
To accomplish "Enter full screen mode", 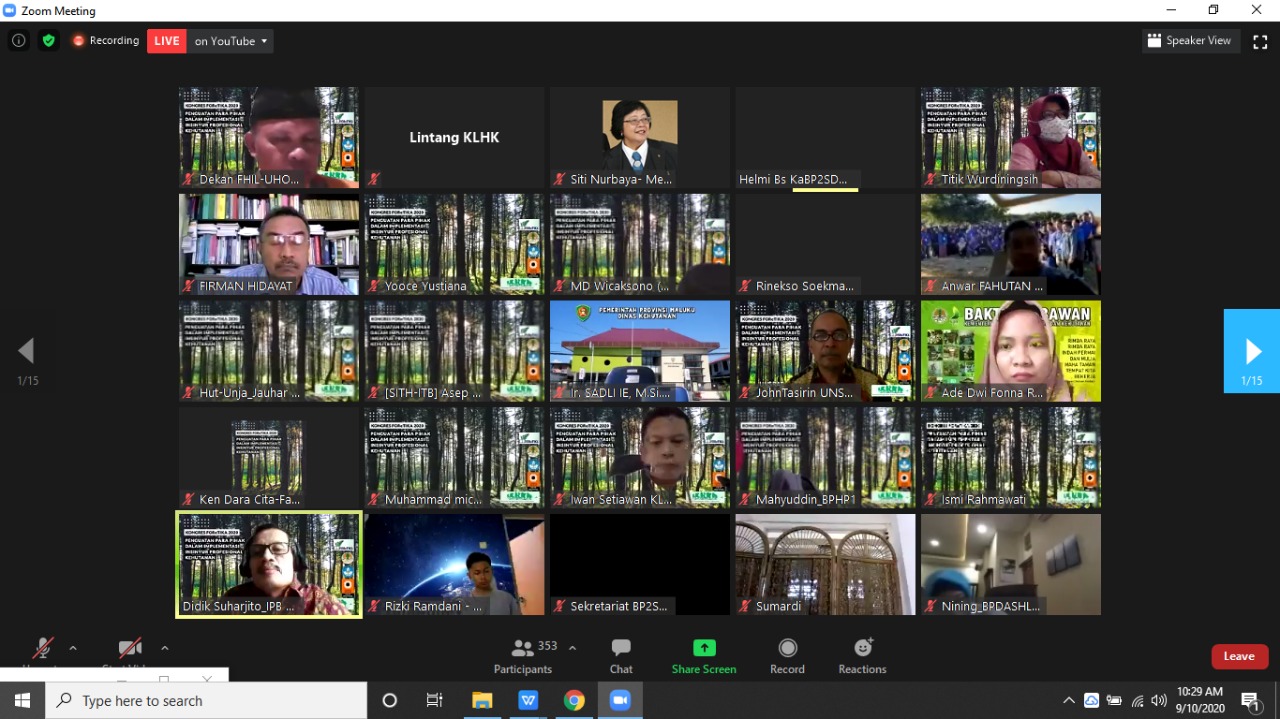I will (1260, 41).
